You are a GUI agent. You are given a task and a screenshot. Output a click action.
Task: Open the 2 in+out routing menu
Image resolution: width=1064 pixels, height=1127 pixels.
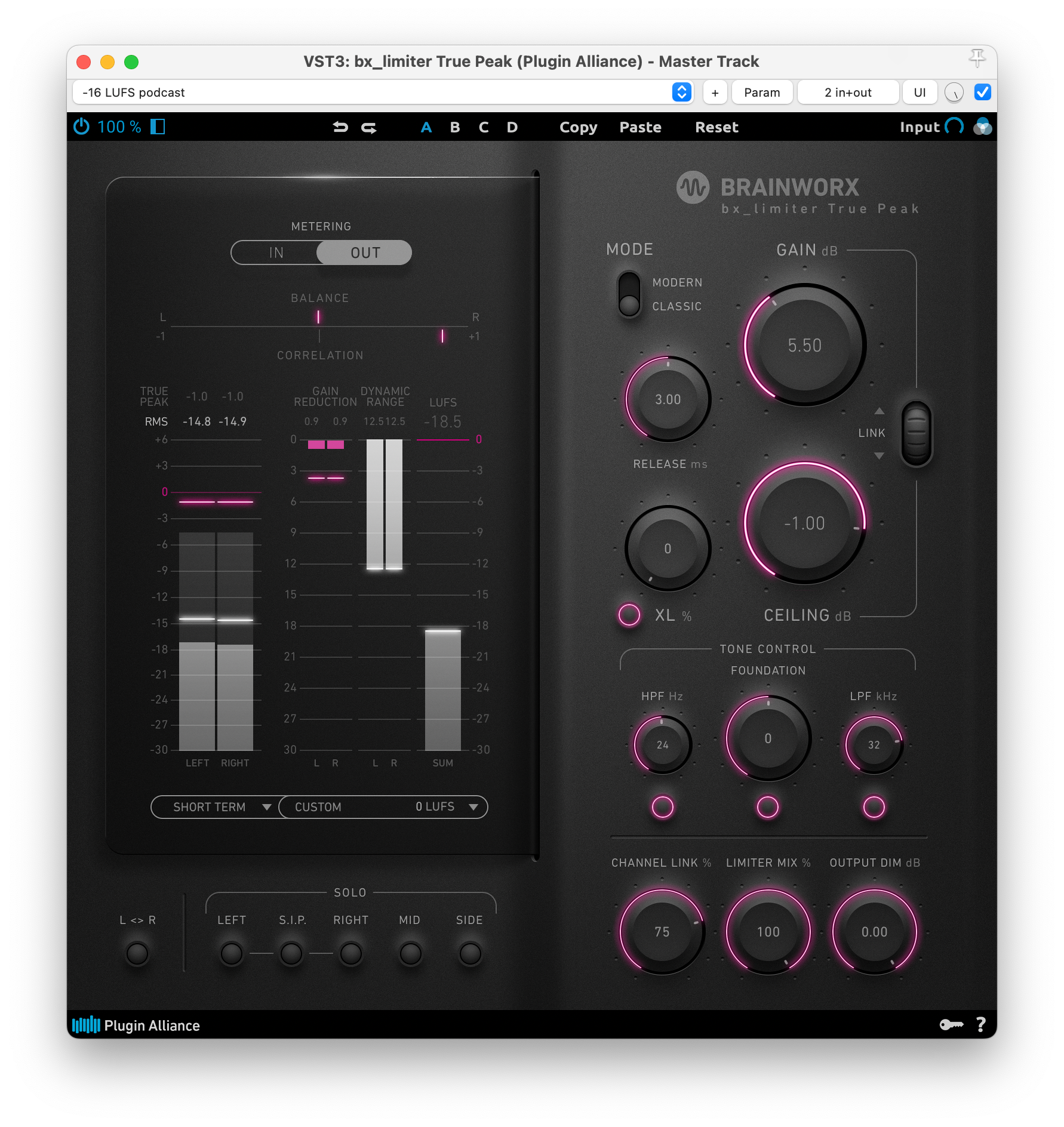(x=848, y=93)
